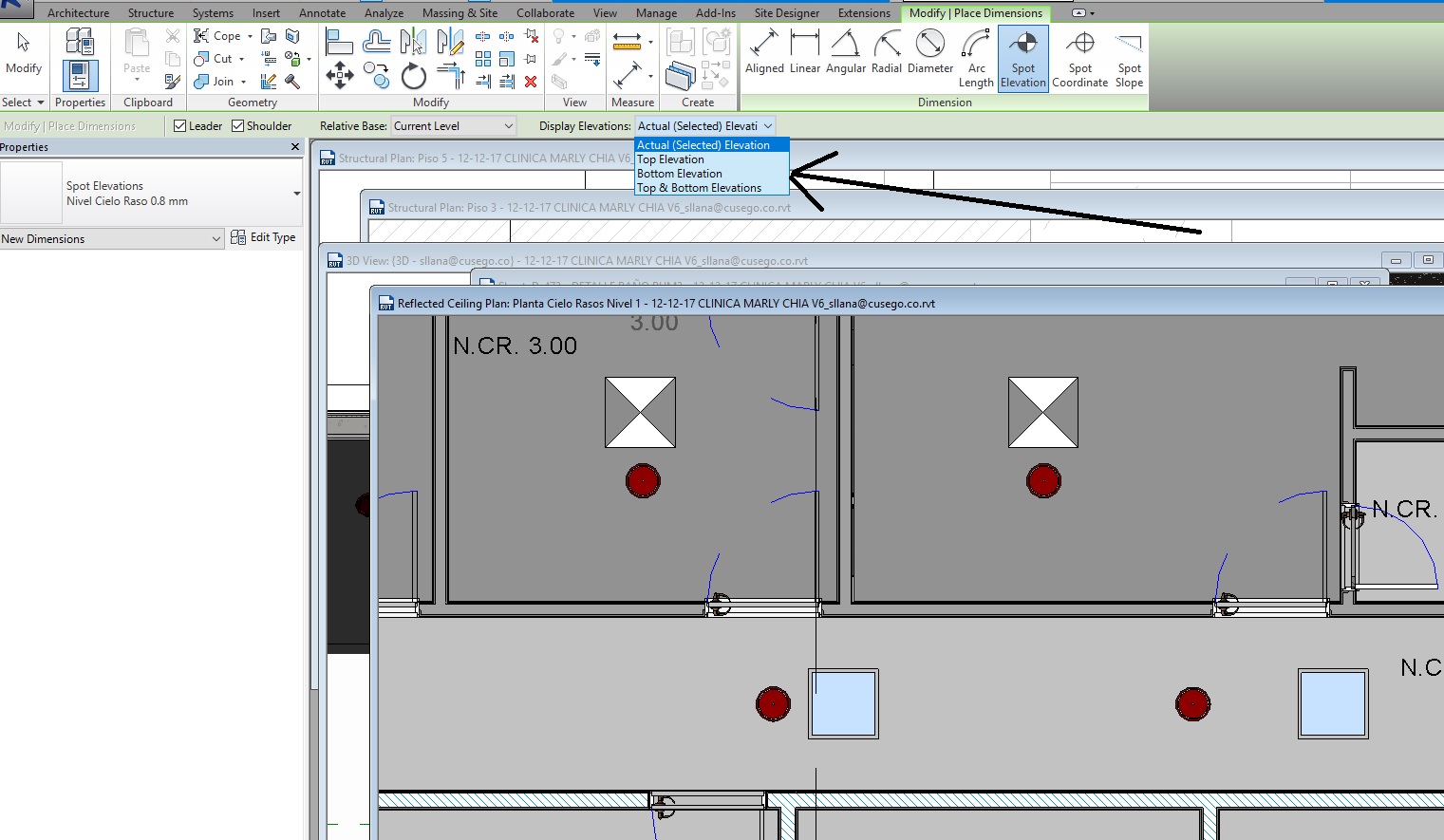Activate the Arc Length dimension tool
Screen dimensions: 1444x840
click(x=975, y=57)
